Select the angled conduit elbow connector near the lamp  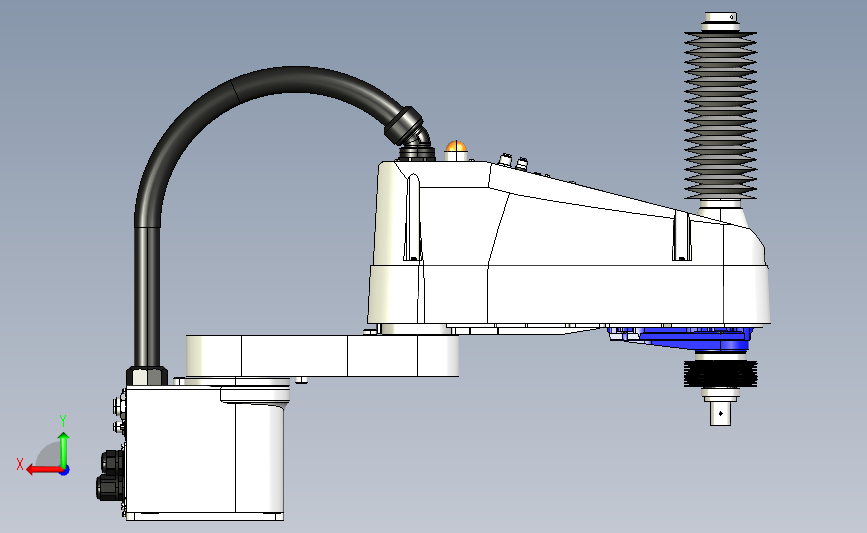[410, 131]
